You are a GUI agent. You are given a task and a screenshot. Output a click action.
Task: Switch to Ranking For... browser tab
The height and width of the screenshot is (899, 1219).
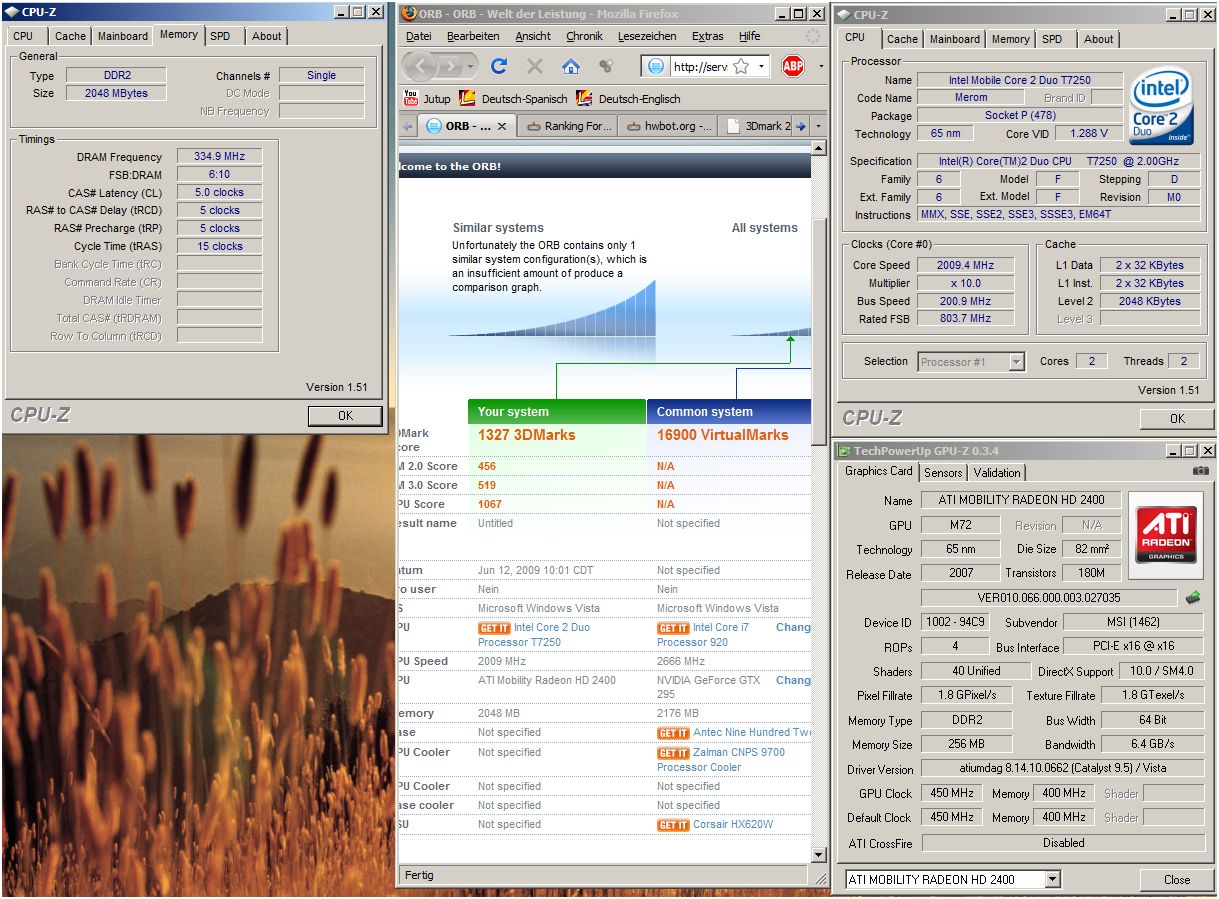(569, 126)
